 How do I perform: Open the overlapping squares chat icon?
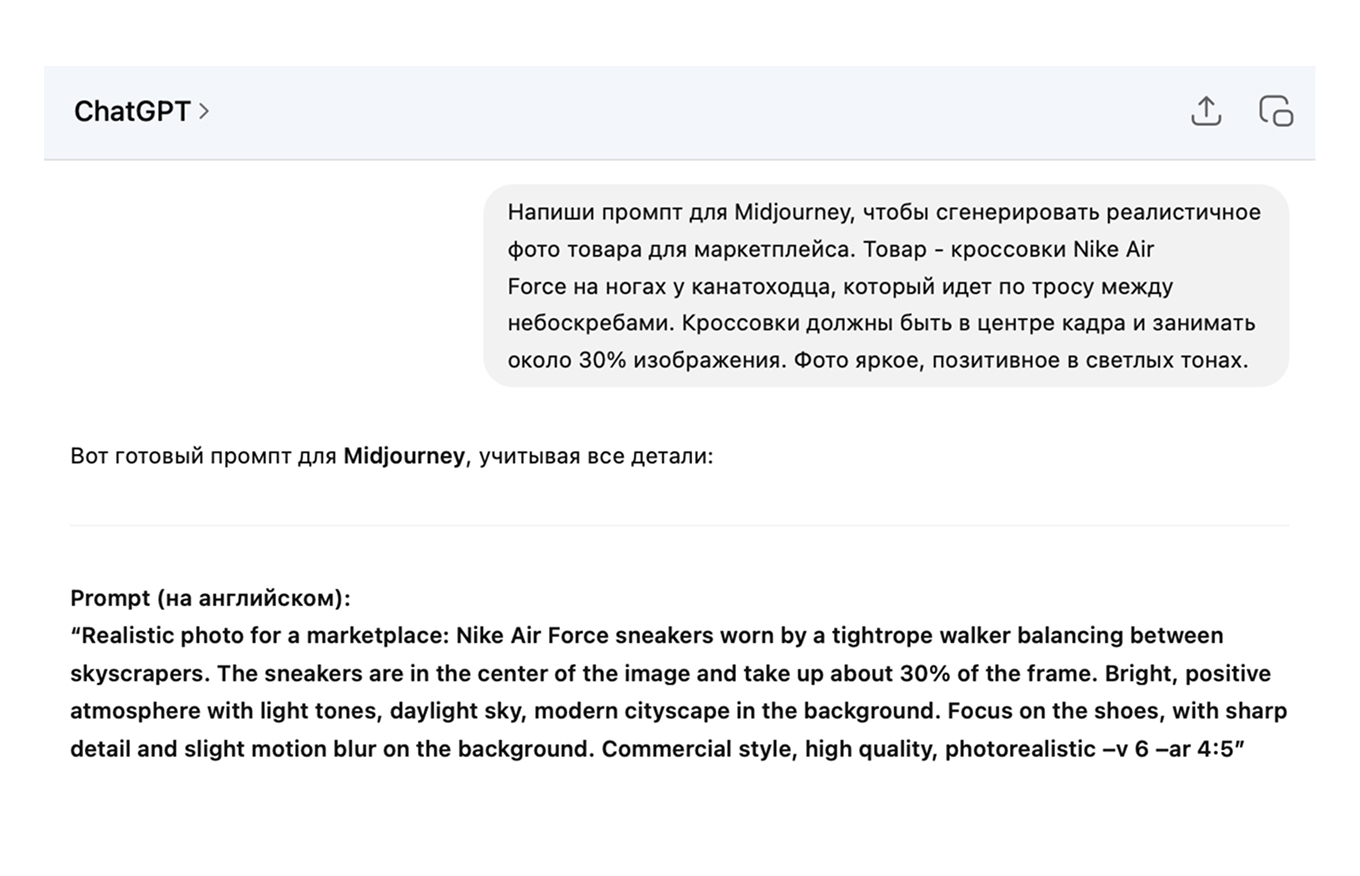coord(1275,111)
